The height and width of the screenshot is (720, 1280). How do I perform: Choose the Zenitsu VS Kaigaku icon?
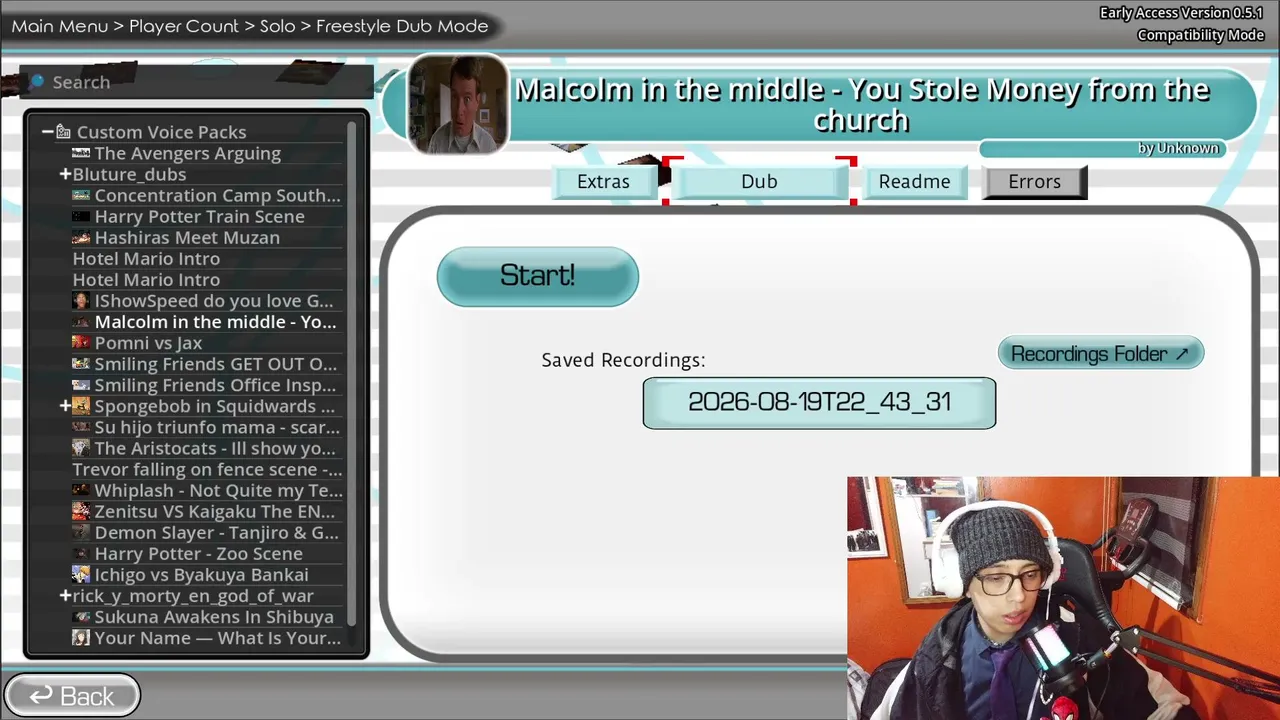tap(81, 511)
